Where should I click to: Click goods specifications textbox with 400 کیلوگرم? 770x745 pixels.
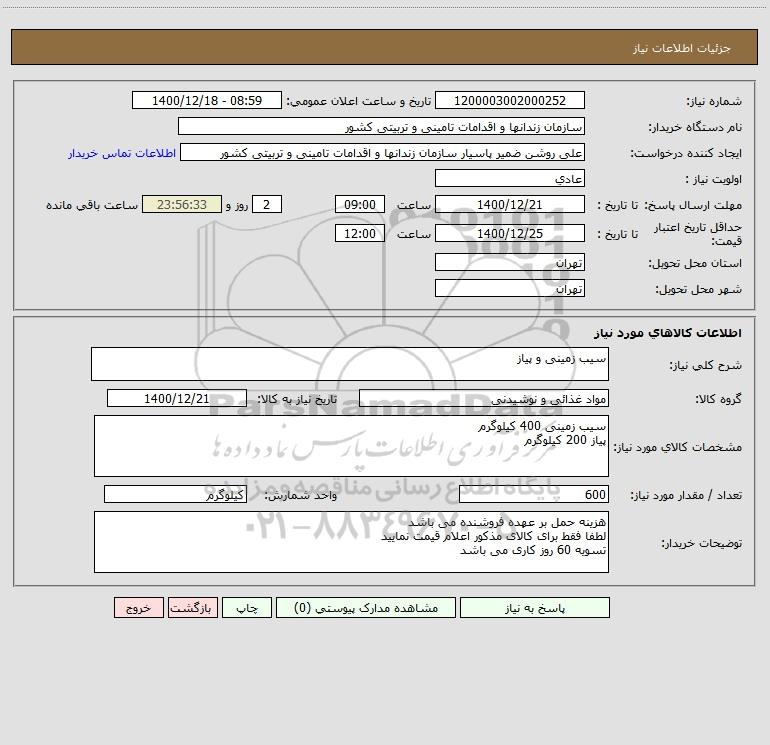351,446
